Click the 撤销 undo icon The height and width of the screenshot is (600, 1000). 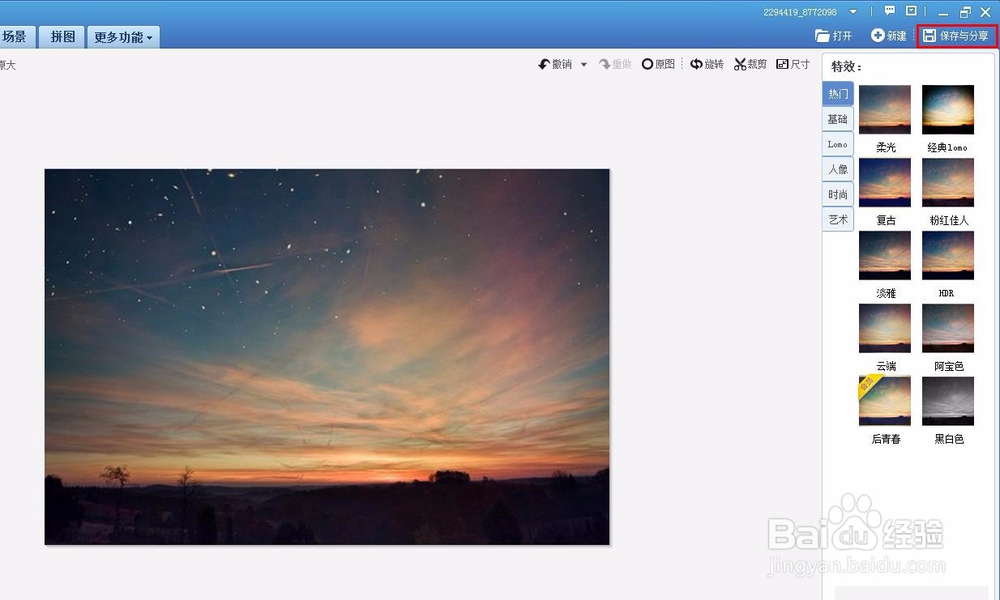tap(544, 64)
